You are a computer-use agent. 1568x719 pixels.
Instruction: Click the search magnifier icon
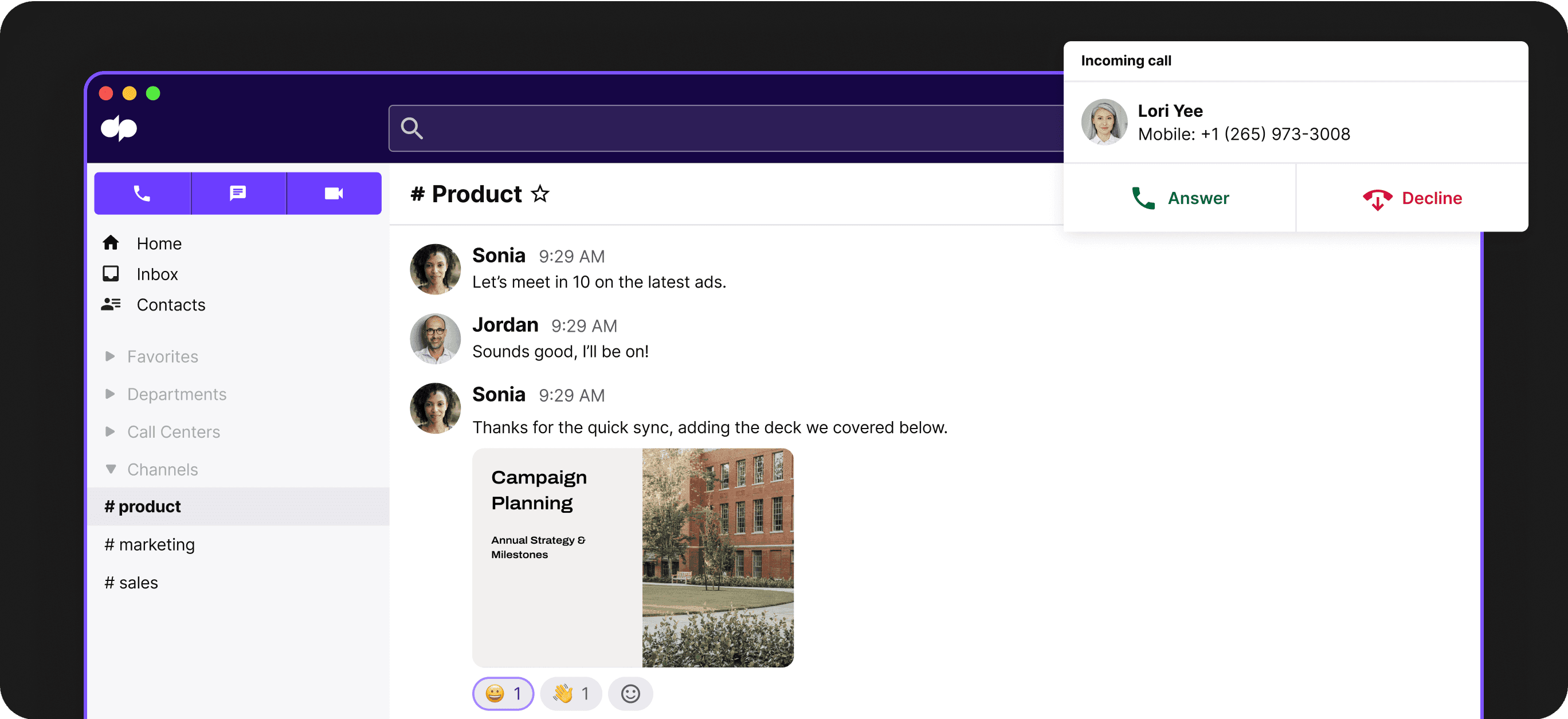tap(412, 128)
